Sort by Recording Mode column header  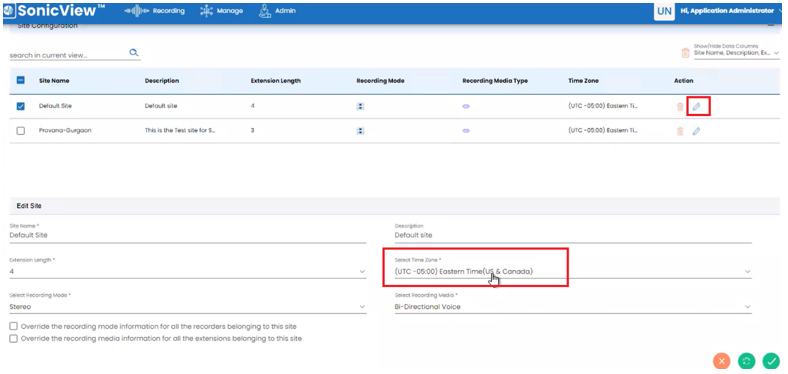point(380,80)
